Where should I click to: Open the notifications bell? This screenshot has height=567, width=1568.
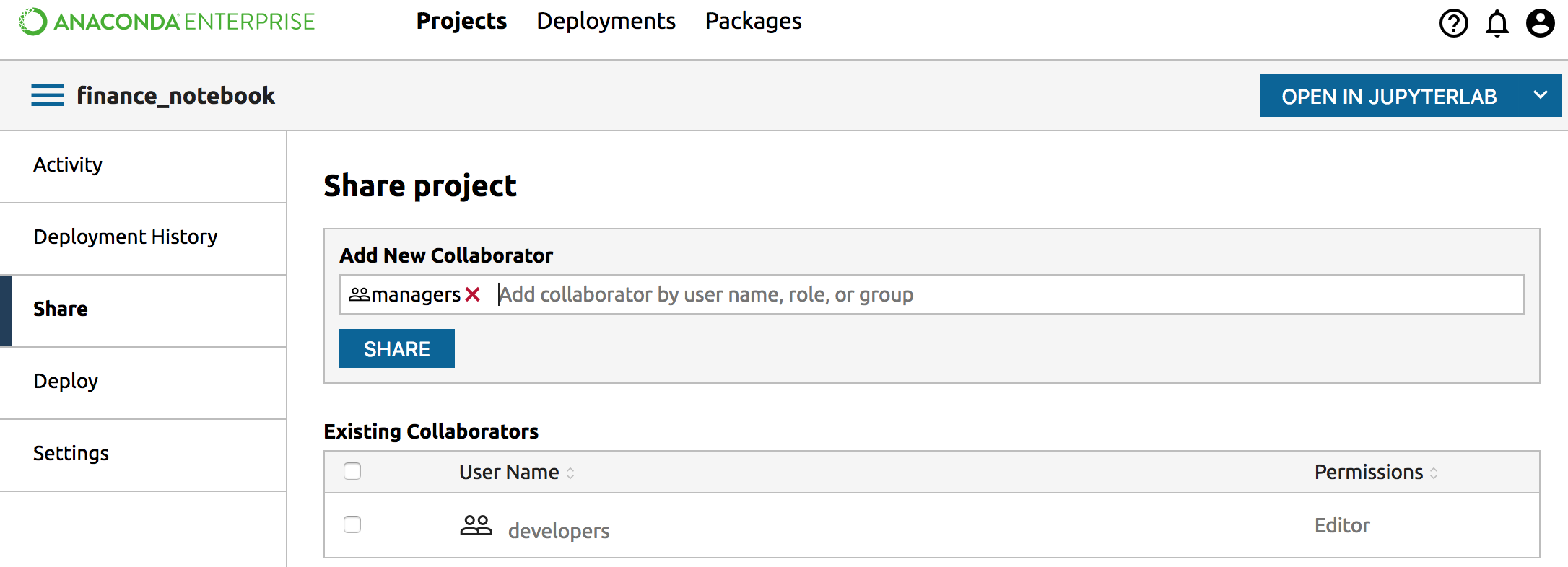[1497, 23]
